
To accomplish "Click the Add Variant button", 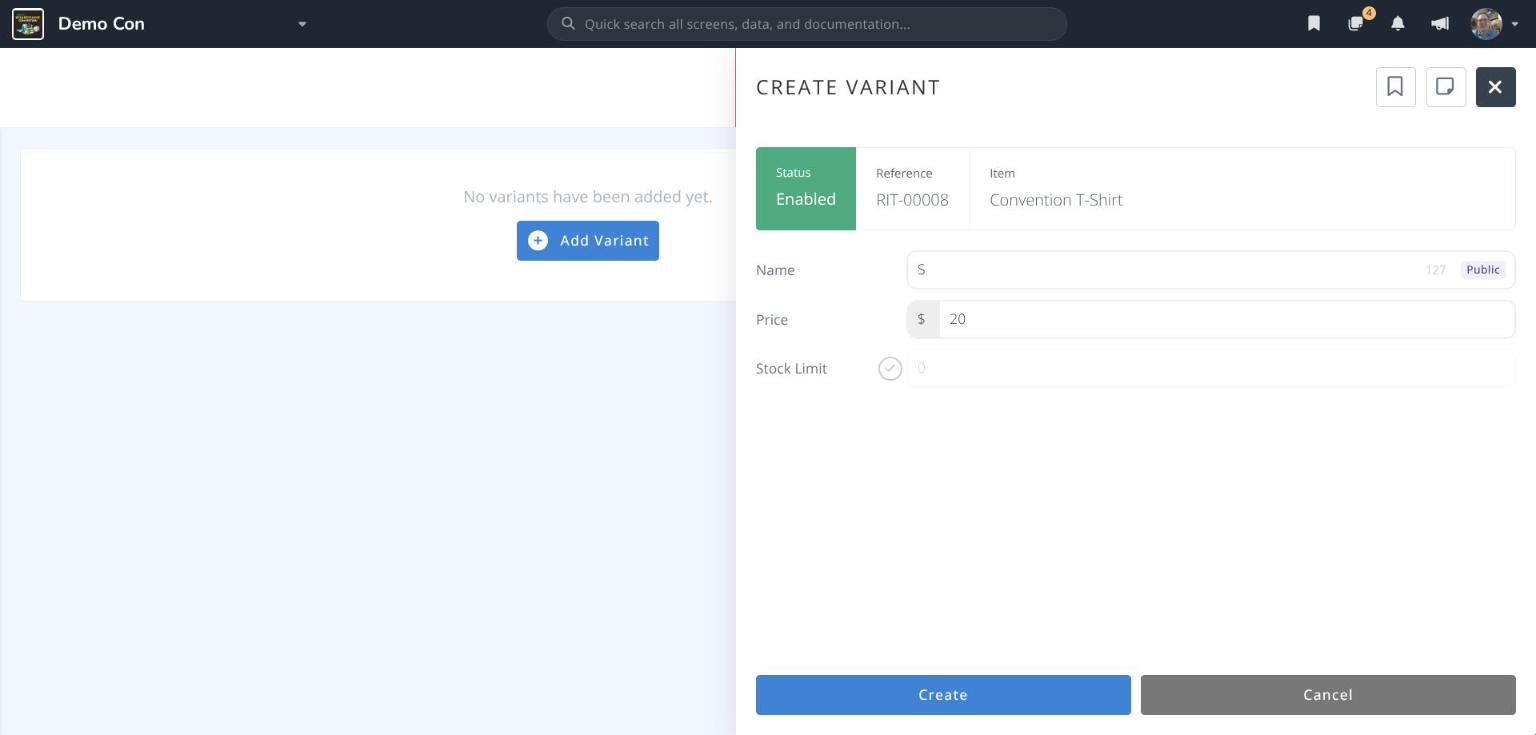I will click(588, 241).
